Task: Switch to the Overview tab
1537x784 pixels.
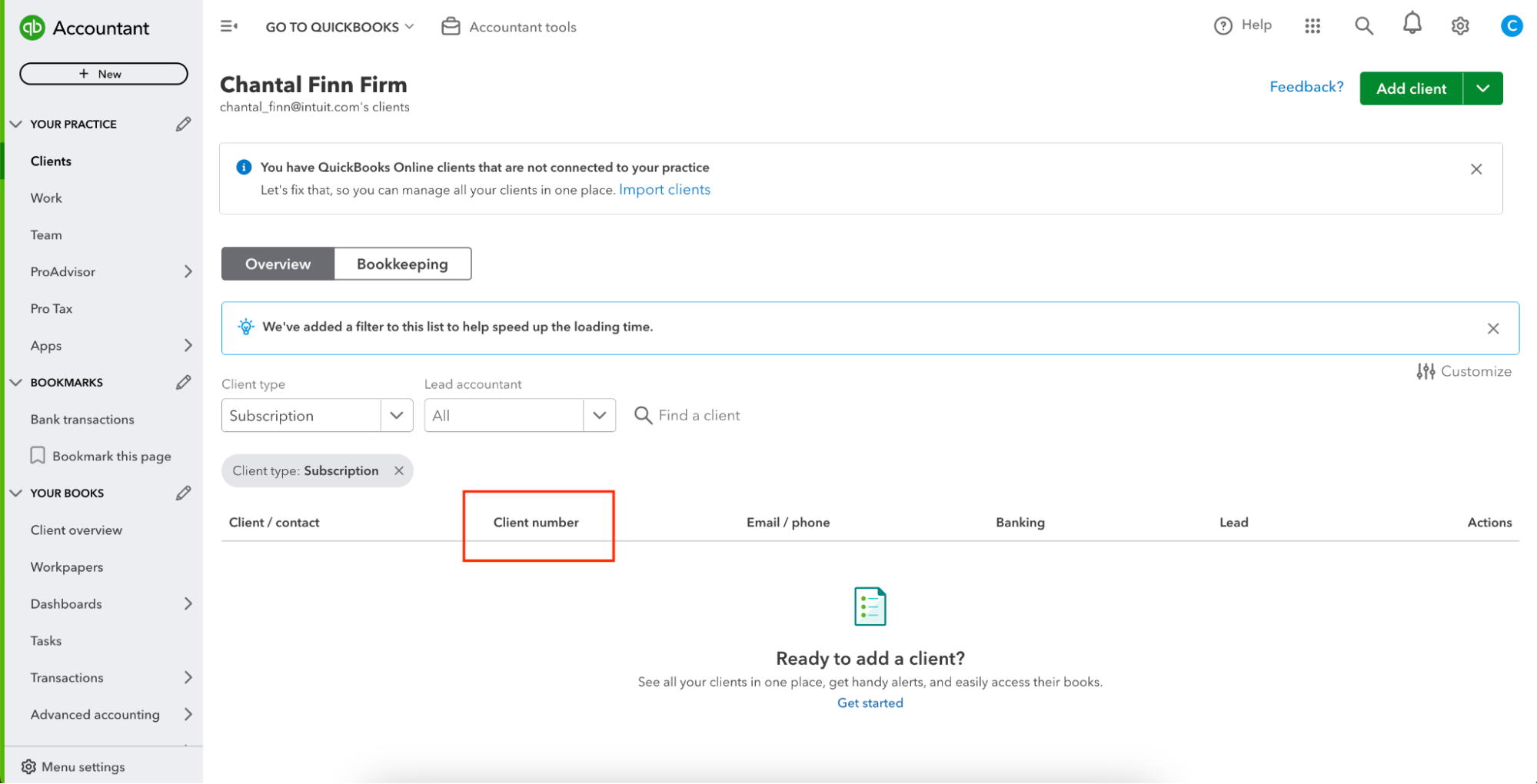Action: [278, 264]
